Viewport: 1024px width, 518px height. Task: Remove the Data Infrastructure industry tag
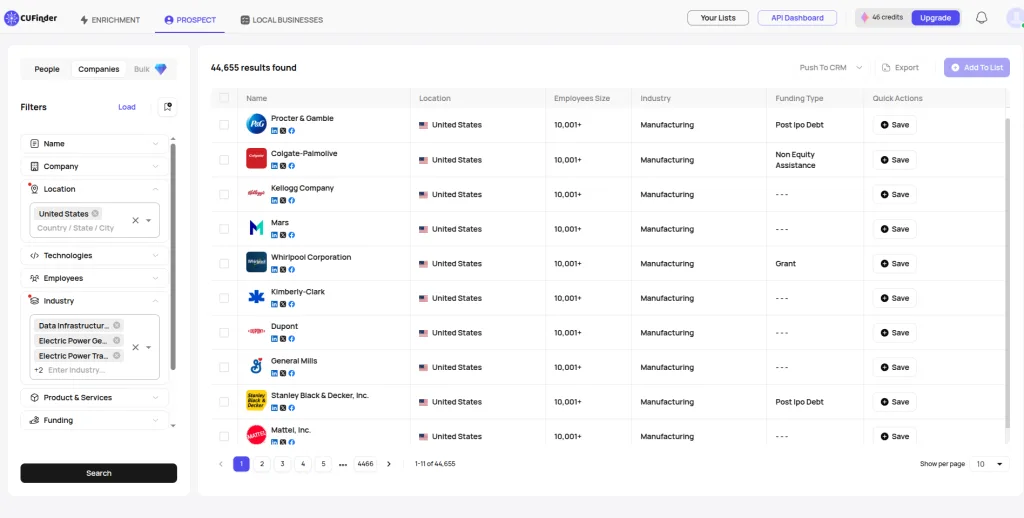(x=116, y=325)
